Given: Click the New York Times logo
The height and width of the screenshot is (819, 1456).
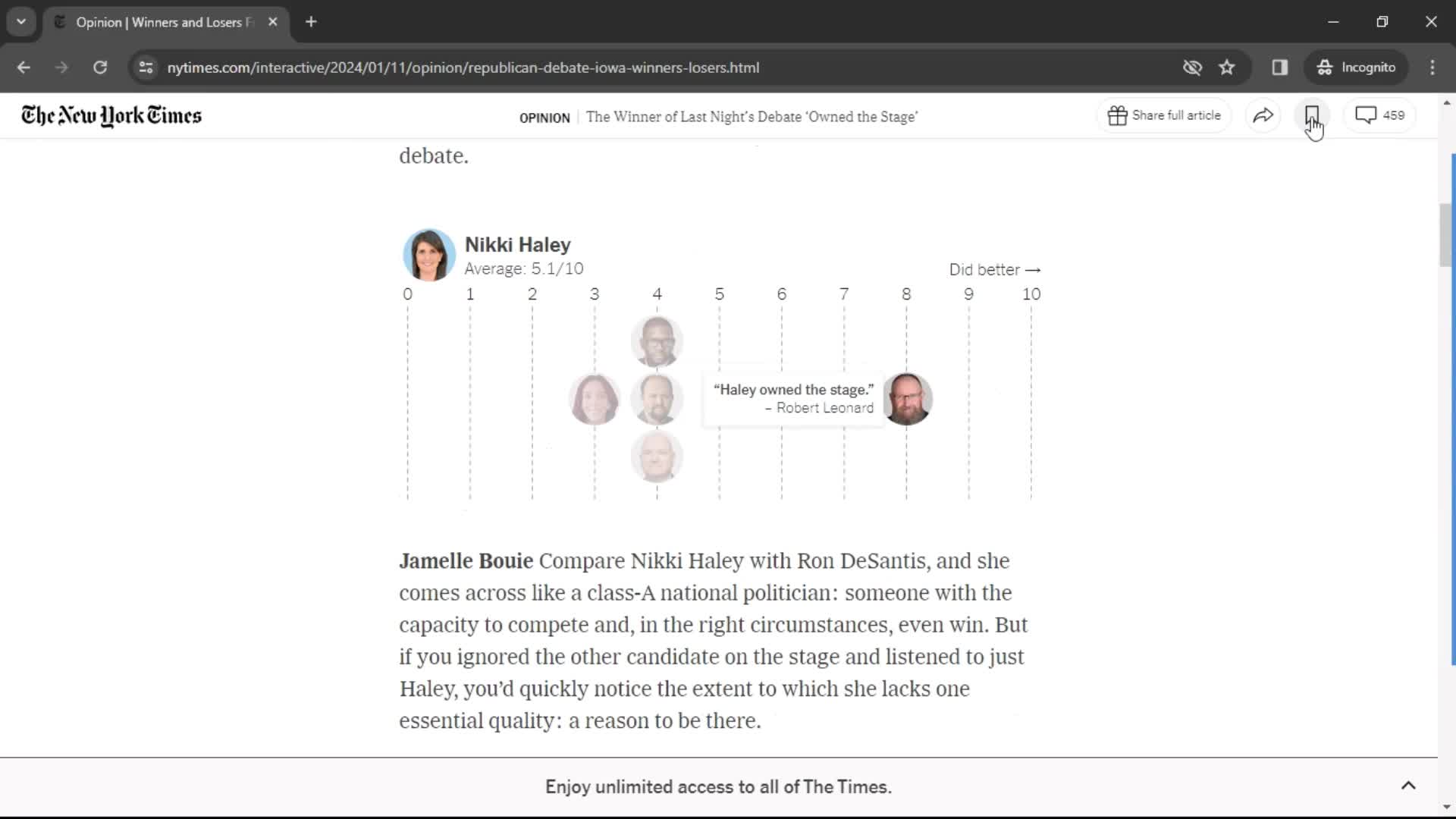Looking at the screenshot, I should point(110,116).
